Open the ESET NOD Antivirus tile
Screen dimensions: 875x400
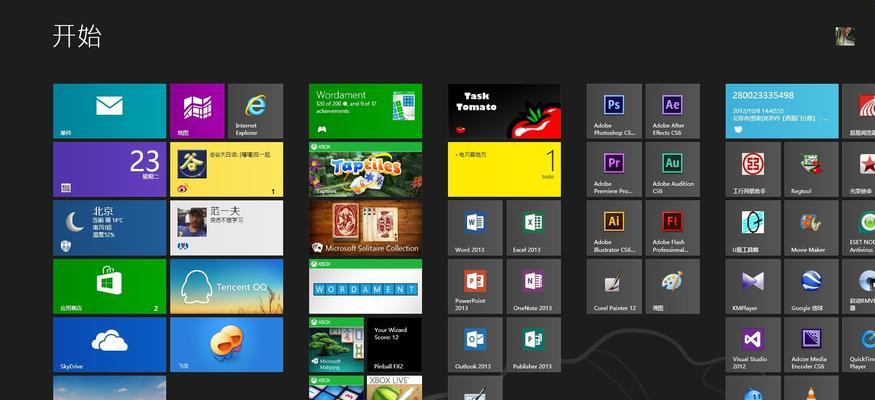859,228
